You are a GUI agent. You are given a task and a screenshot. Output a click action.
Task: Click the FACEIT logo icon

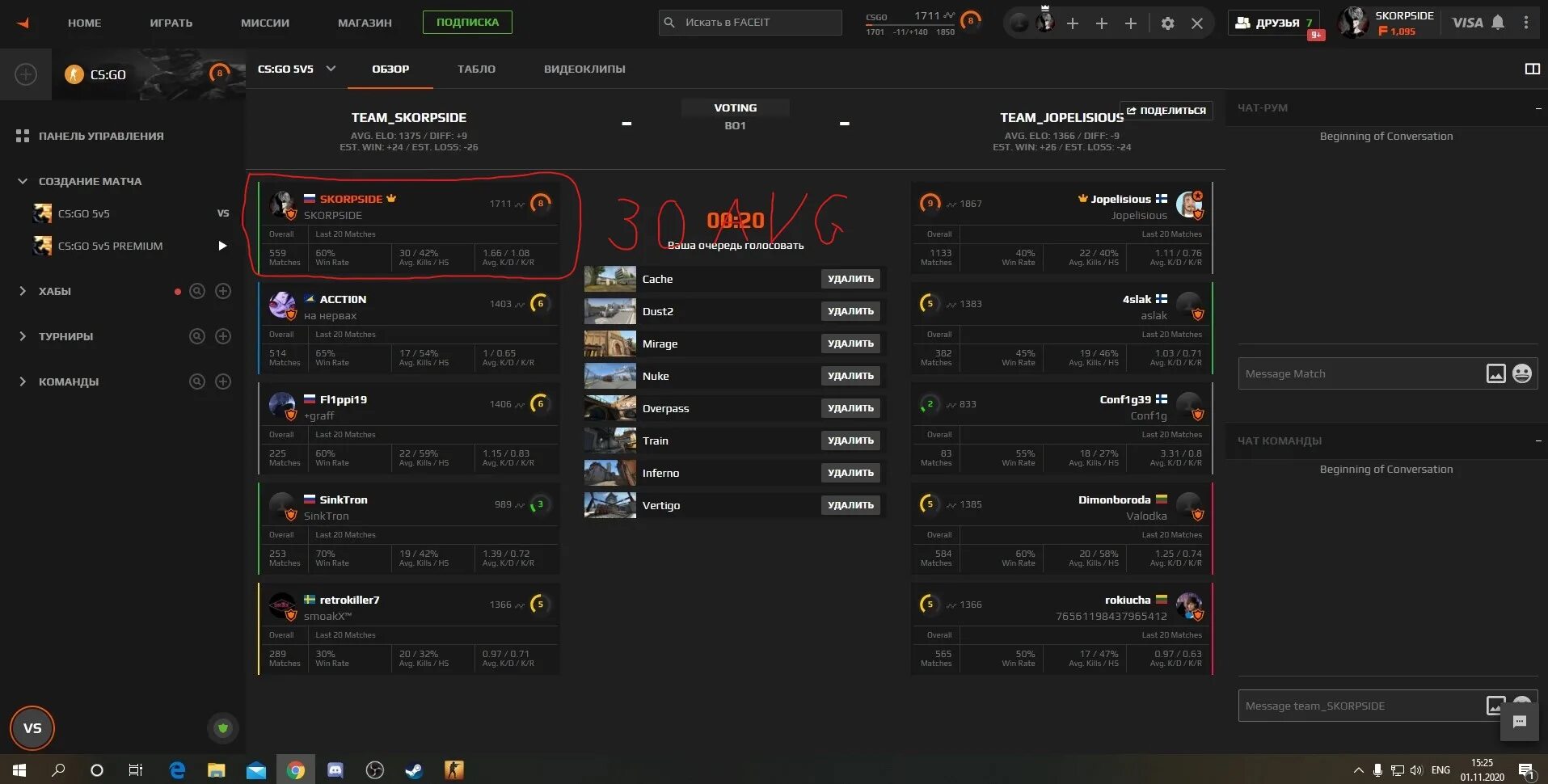pyautogui.click(x=23, y=23)
